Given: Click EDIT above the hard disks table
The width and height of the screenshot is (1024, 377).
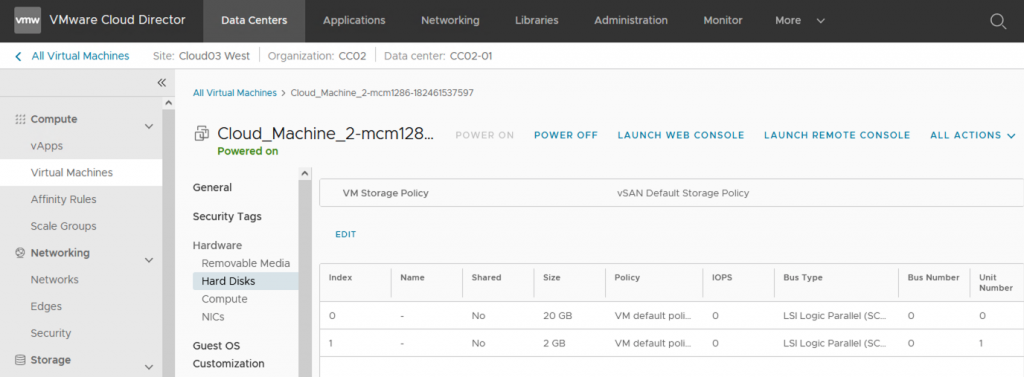Looking at the screenshot, I should click(x=345, y=234).
